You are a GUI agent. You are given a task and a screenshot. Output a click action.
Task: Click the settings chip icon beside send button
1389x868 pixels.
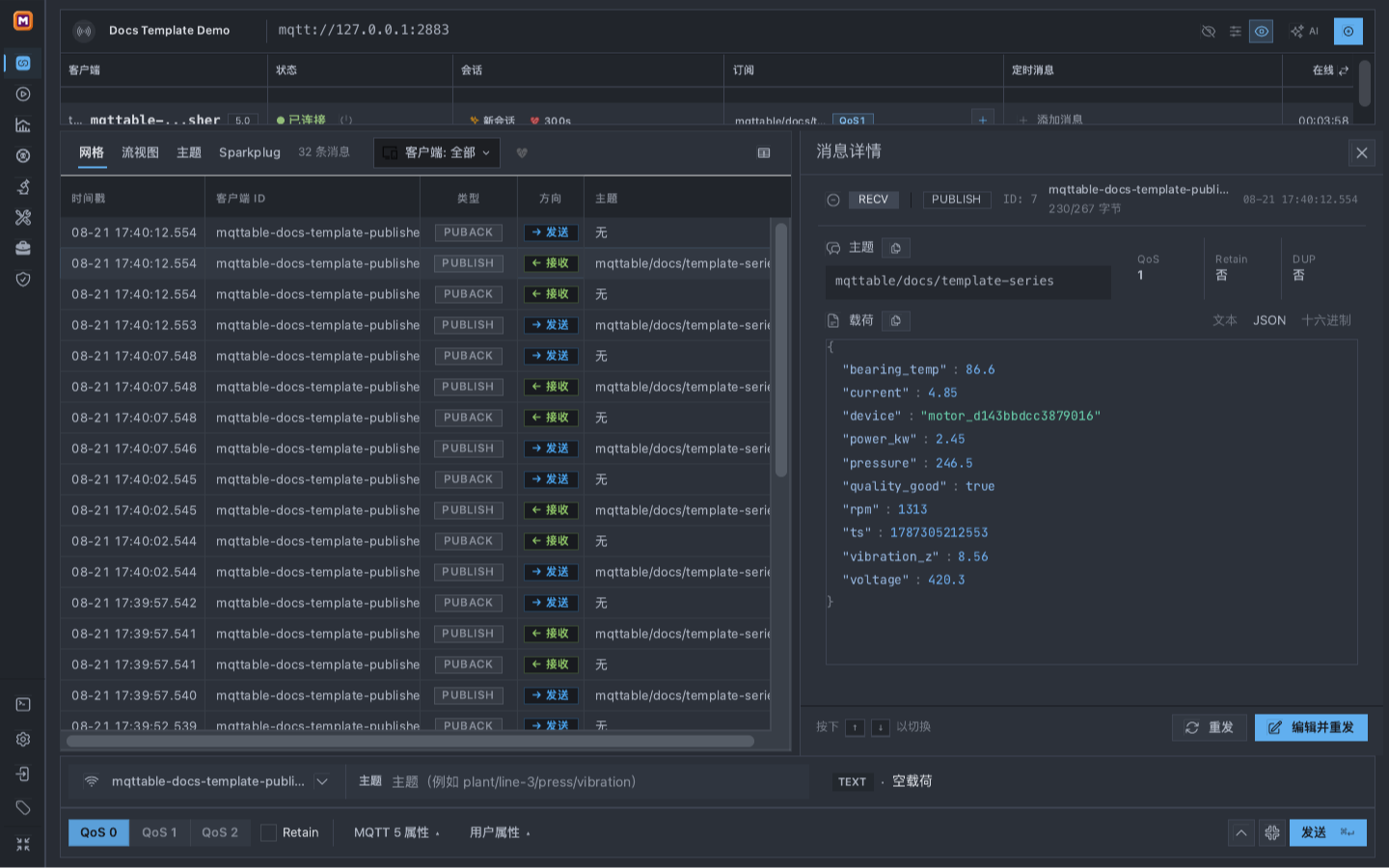[x=1272, y=832]
